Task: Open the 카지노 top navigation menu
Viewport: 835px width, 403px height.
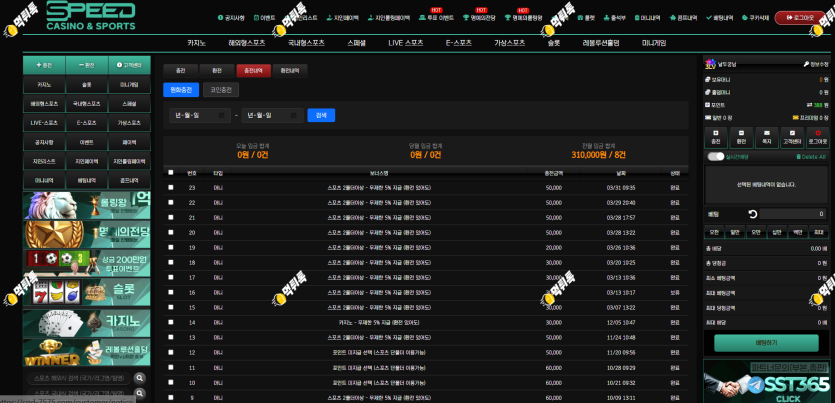Action: pyautogui.click(x=197, y=43)
